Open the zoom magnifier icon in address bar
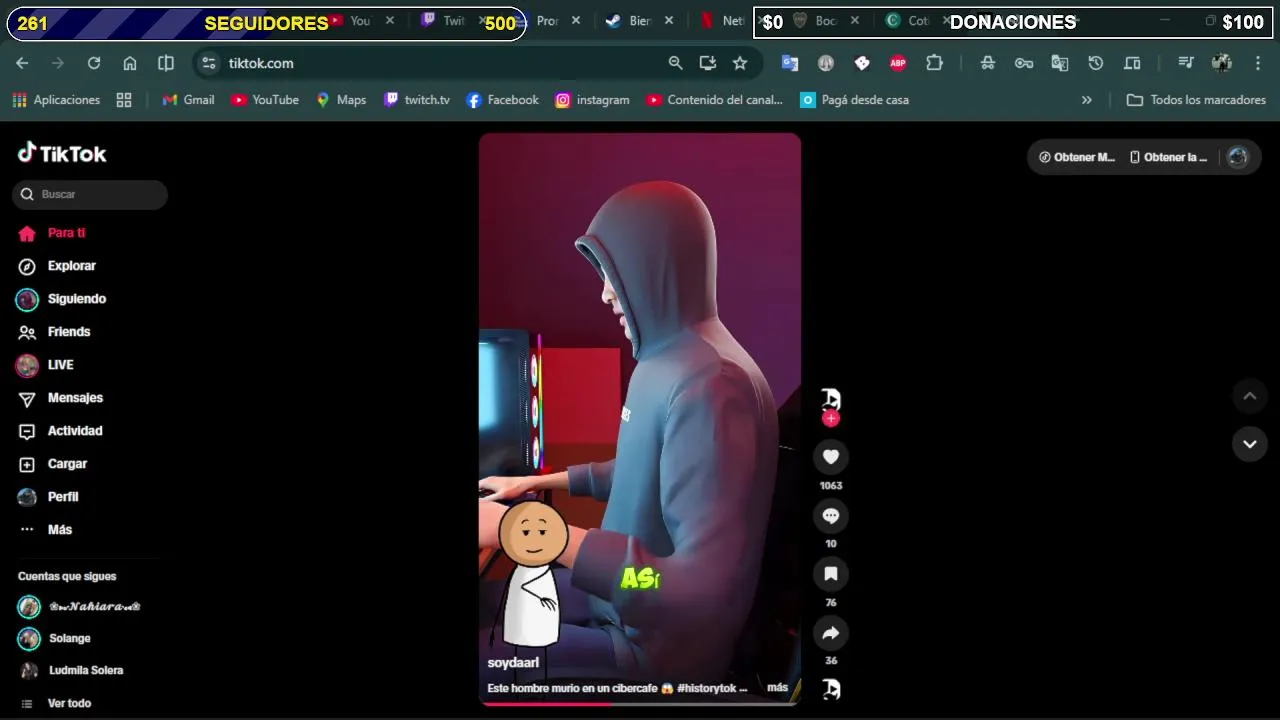The image size is (1280, 720). click(676, 63)
